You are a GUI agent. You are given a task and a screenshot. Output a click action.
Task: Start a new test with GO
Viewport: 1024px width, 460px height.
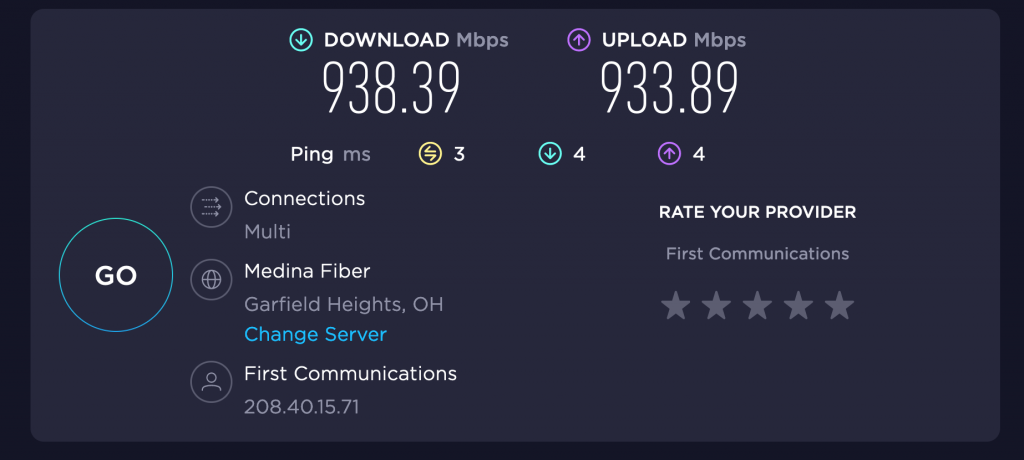pos(116,275)
